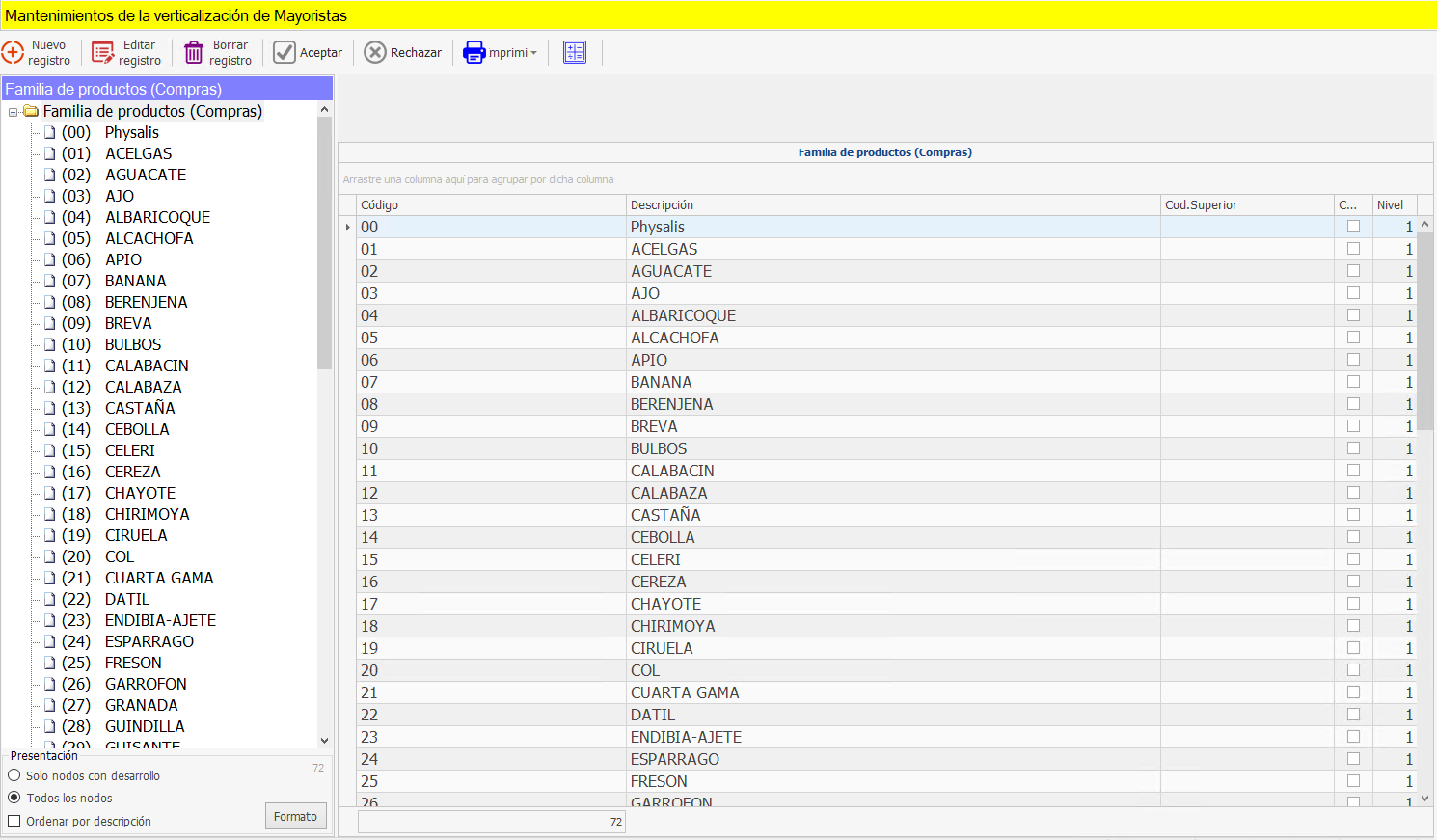Click the tree vertical scrollbar thumb
Image resolution: width=1437 pixels, height=840 pixels.
324,243
